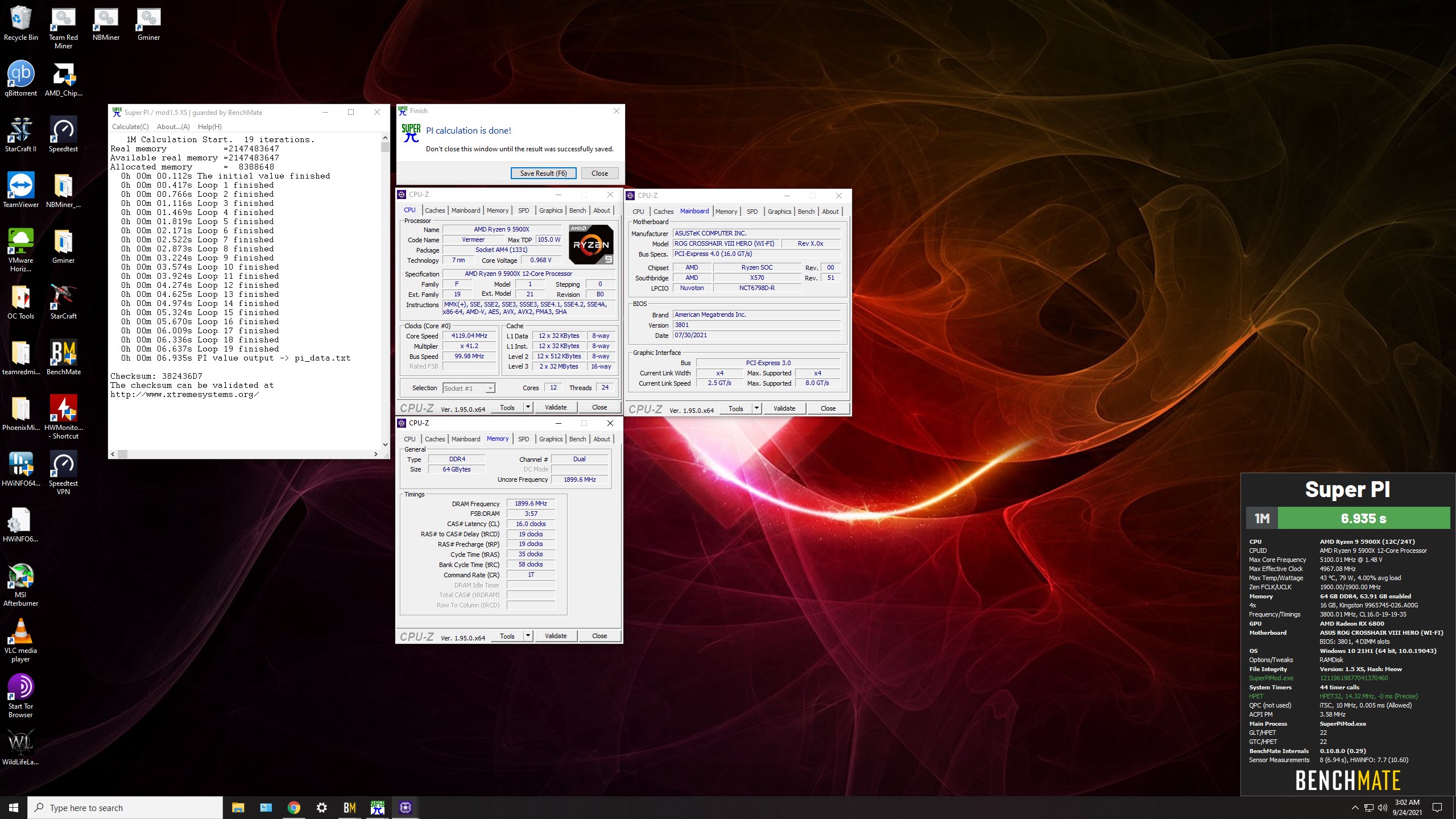This screenshot has width=1456, height=819.
Task: Open Calculate(C) menu in Super PI
Action: pos(130,127)
